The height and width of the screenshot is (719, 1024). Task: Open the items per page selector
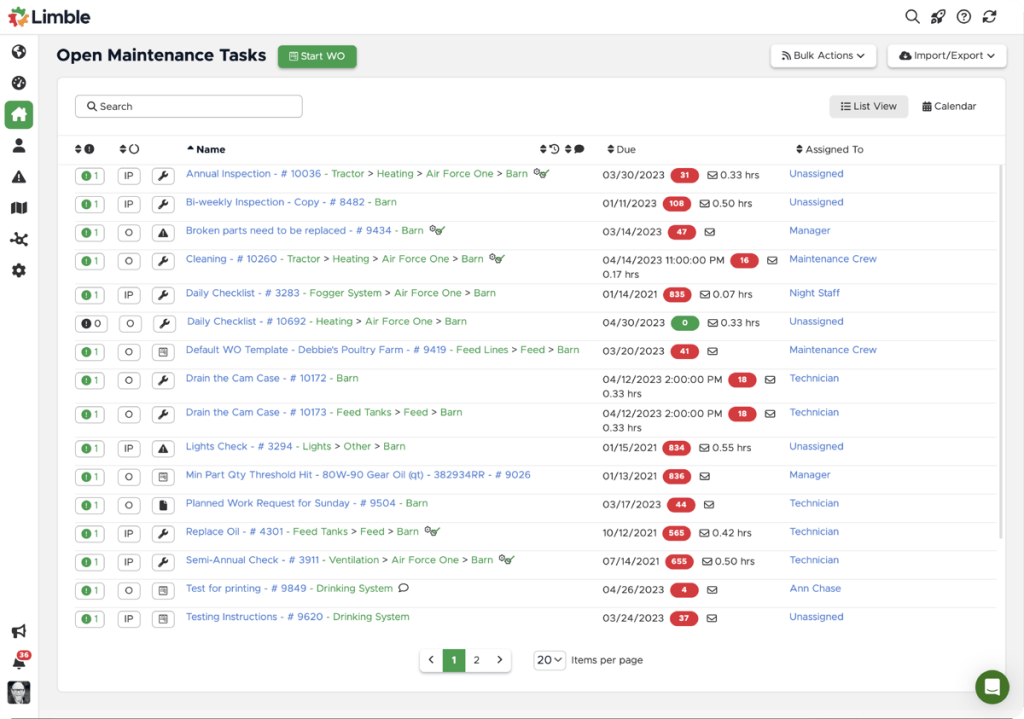coord(549,660)
